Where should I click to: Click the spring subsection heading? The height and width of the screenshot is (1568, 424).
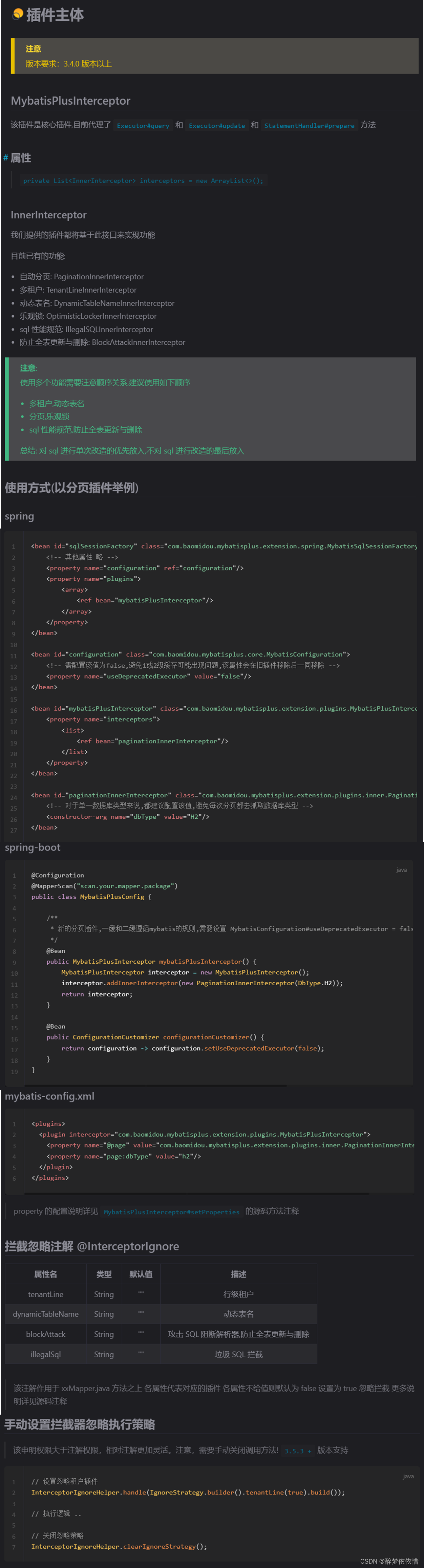click(20, 516)
